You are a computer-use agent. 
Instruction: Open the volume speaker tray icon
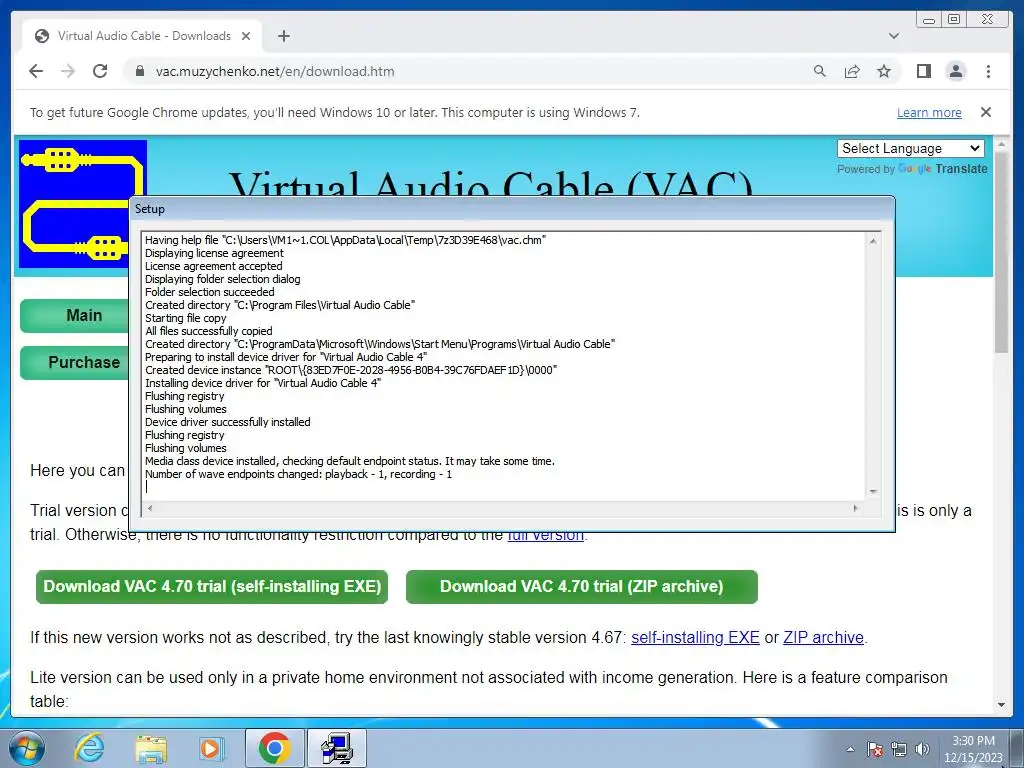click(x=922, y=749)
